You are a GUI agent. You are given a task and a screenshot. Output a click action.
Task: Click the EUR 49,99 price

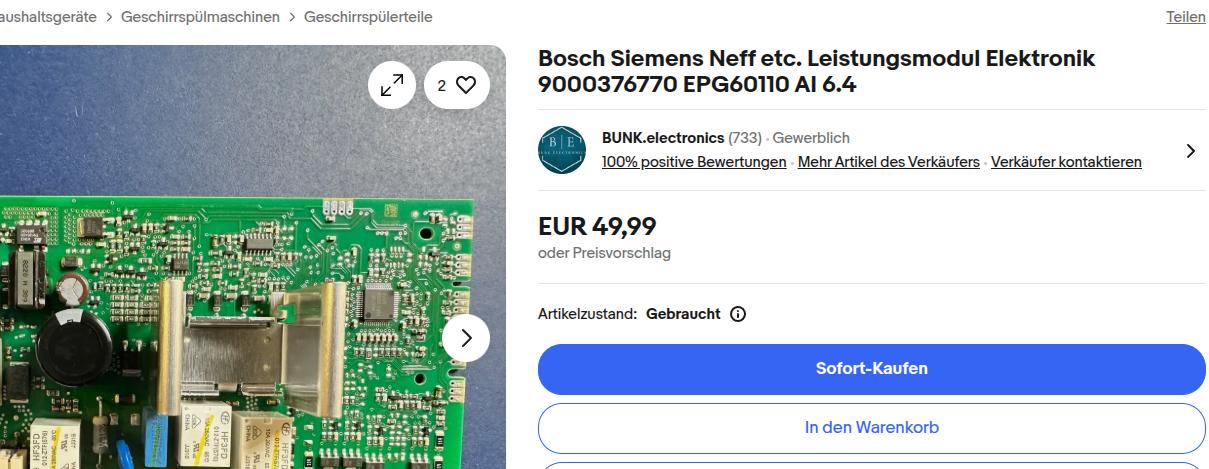coord(597,227)
